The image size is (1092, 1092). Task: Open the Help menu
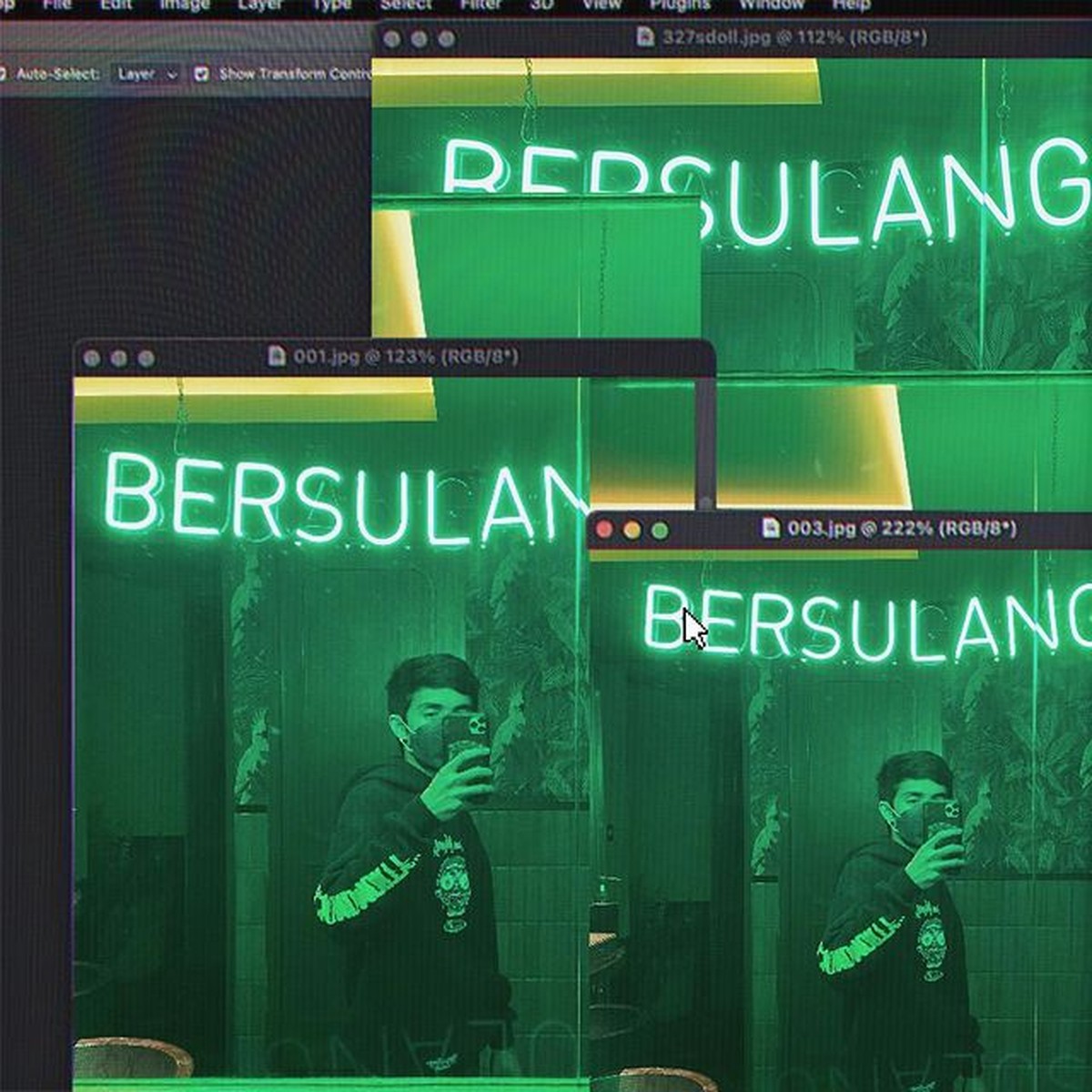pyautogui.click(x=851, y=5)
